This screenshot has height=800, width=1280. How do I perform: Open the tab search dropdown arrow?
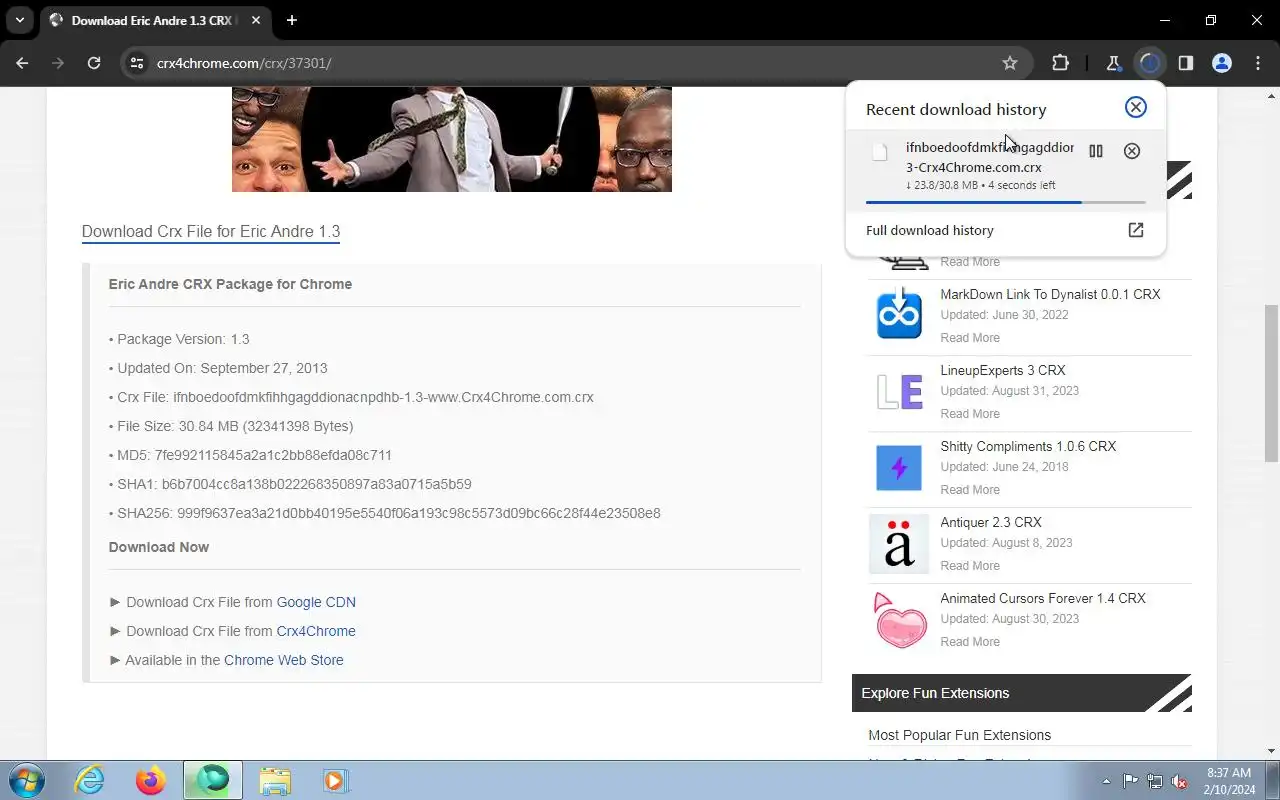[20, 20]
